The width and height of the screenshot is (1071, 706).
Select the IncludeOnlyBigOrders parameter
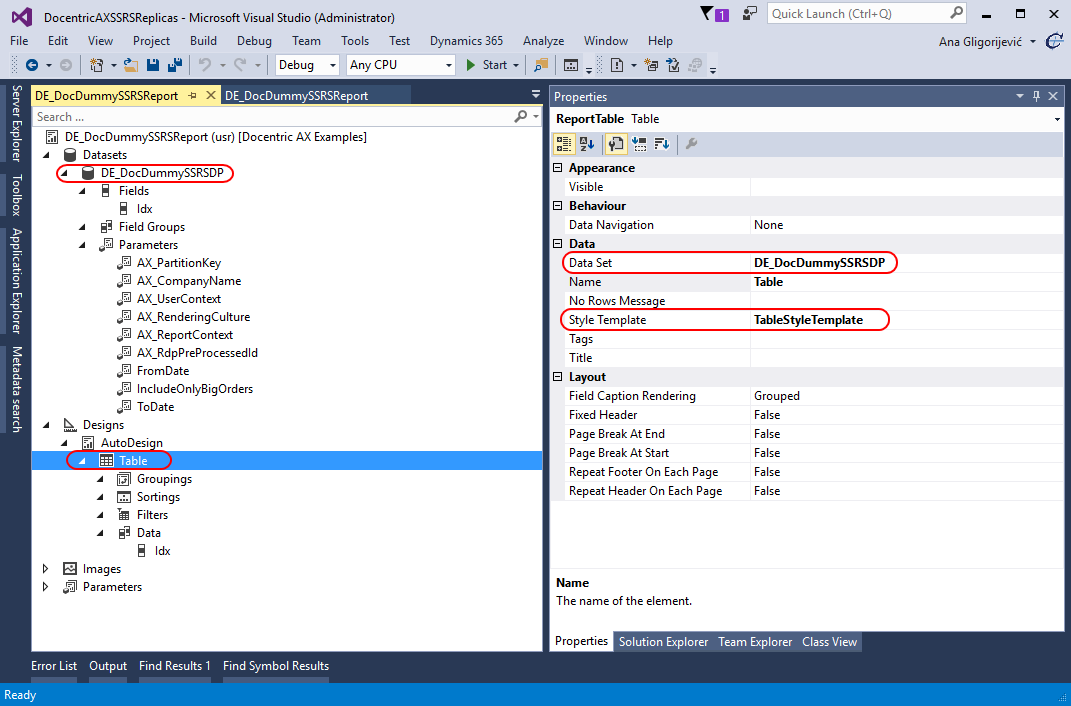coord(195,389)
